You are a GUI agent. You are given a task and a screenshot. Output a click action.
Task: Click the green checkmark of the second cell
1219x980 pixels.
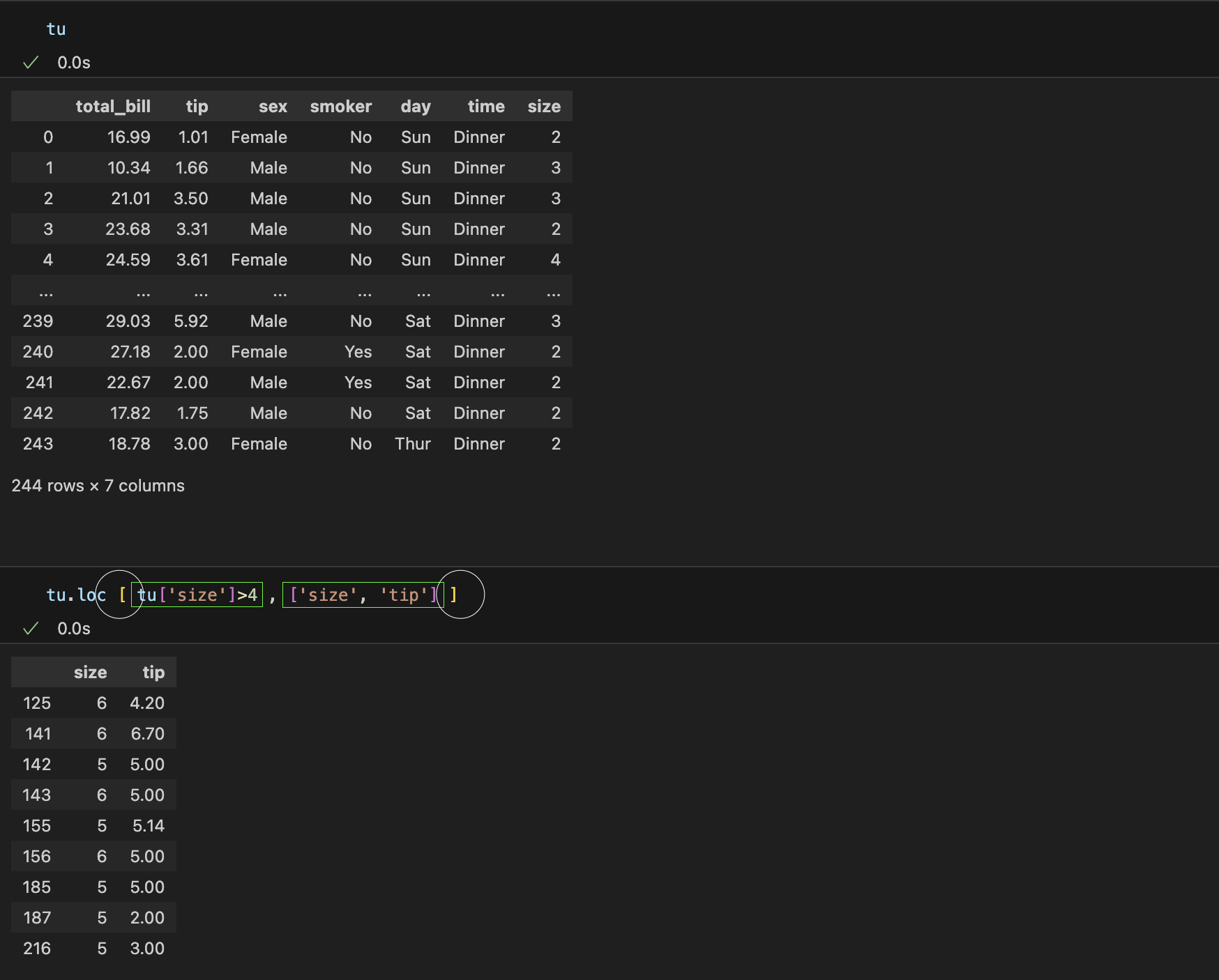31,629
